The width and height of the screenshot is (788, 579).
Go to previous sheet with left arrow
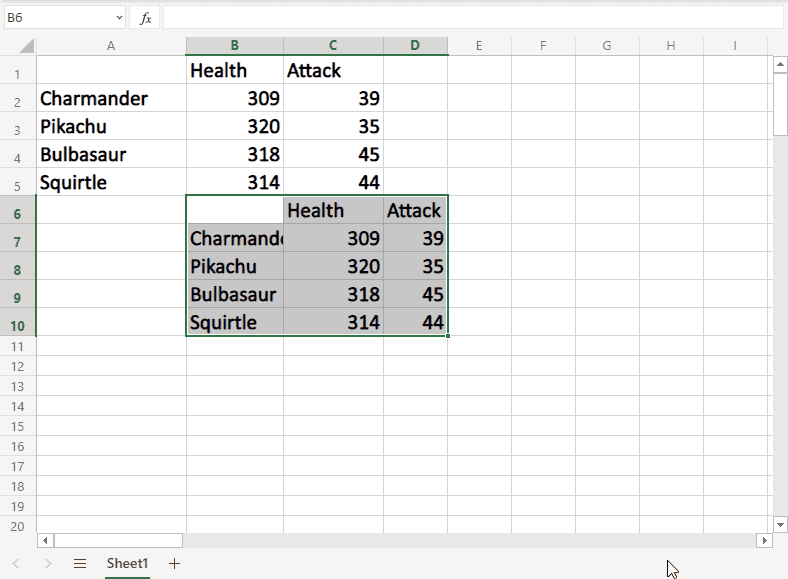tap(16, 564)
